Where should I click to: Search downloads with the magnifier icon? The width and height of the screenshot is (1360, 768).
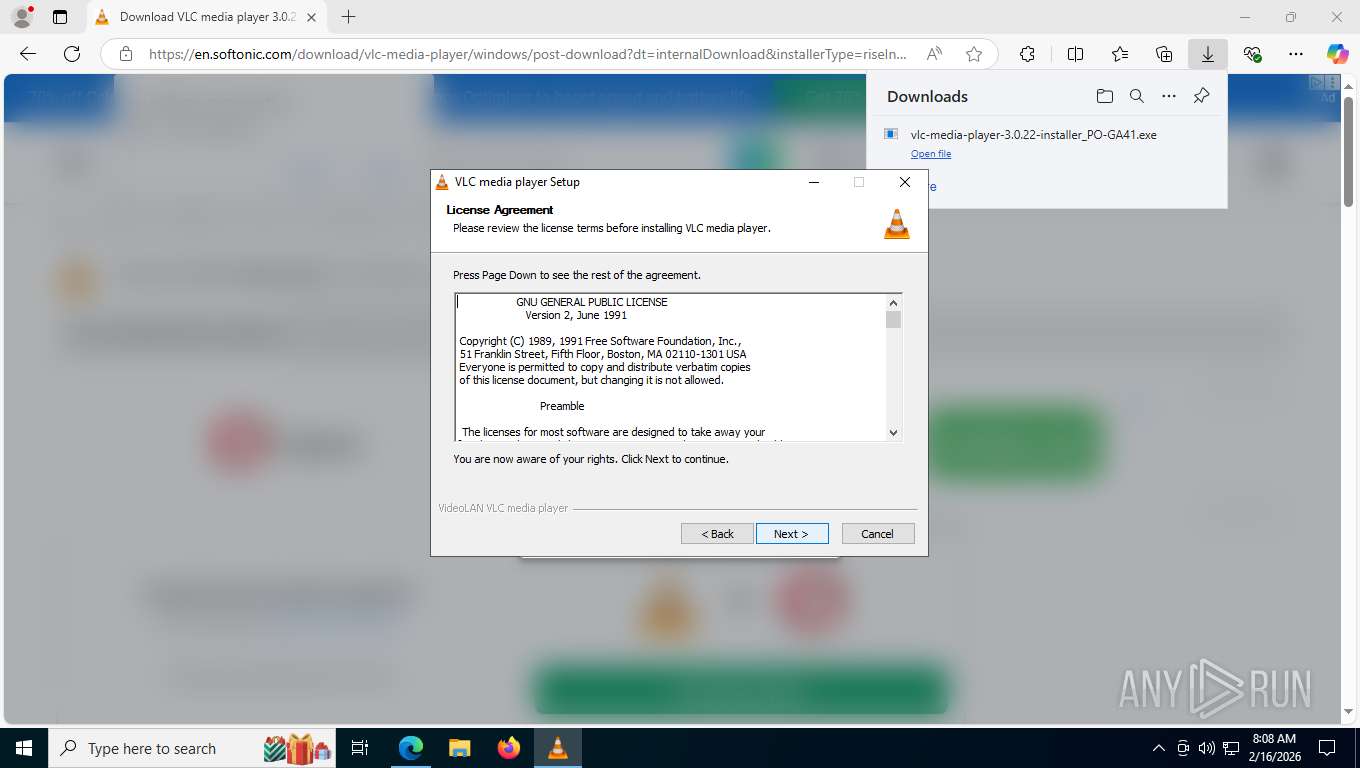1136,96
